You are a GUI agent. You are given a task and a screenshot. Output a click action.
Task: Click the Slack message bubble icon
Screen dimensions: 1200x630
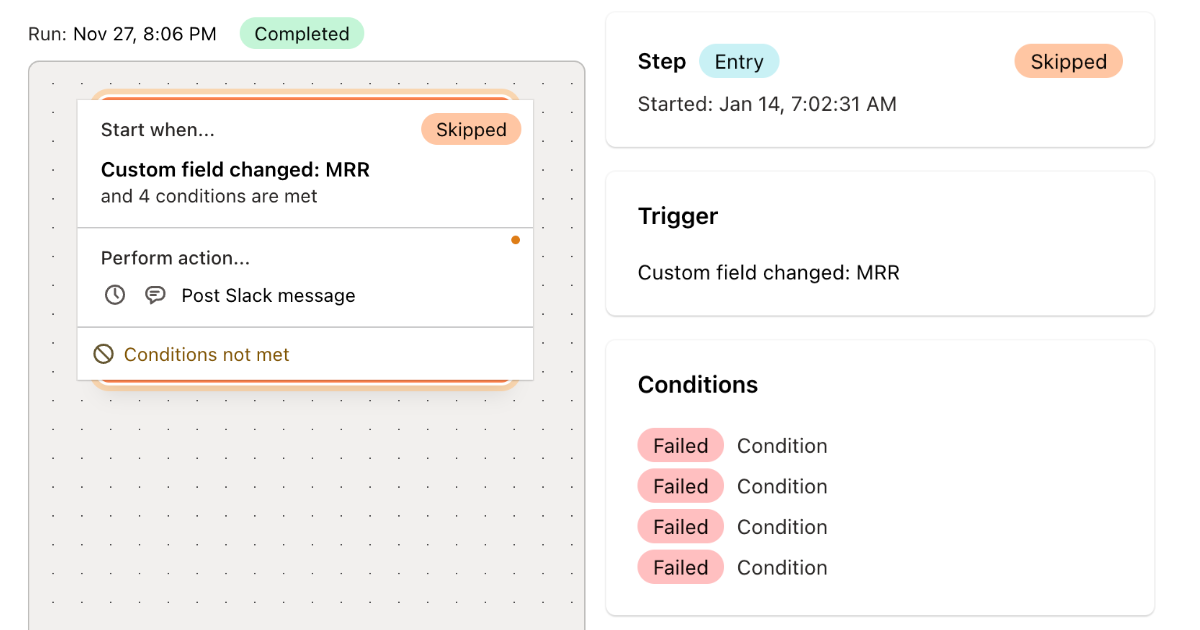click(155, 295)
